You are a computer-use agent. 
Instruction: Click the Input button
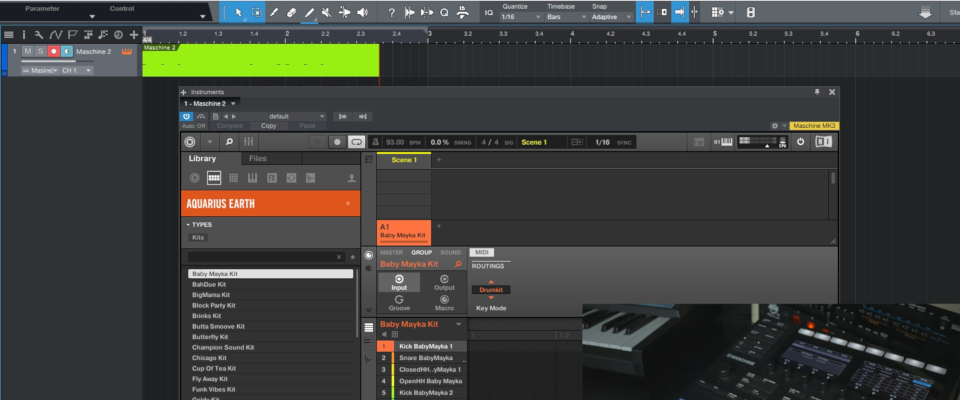(x=399, y=282)
